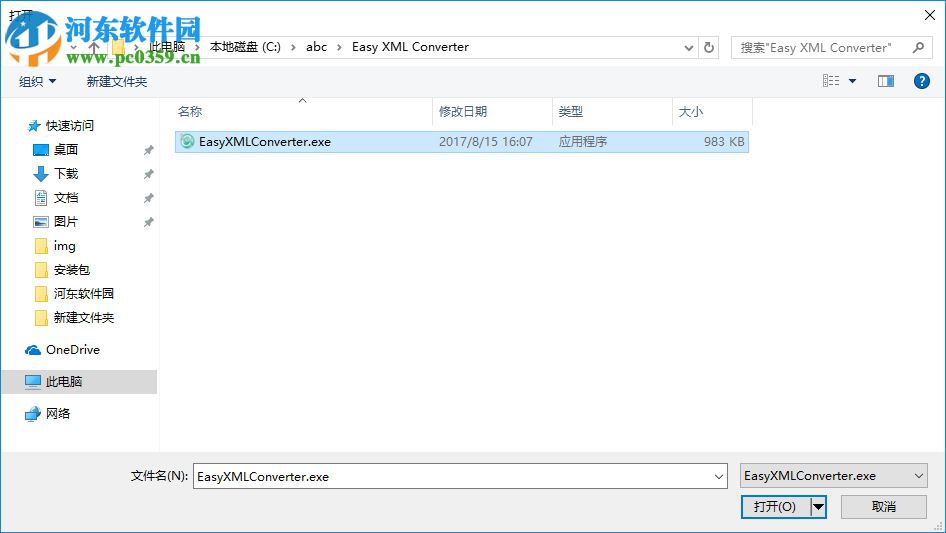This screenshot has width=946, height=533.
Task: Click the 2017/8/15 16:07 date cell
Action: click(486, 142)
